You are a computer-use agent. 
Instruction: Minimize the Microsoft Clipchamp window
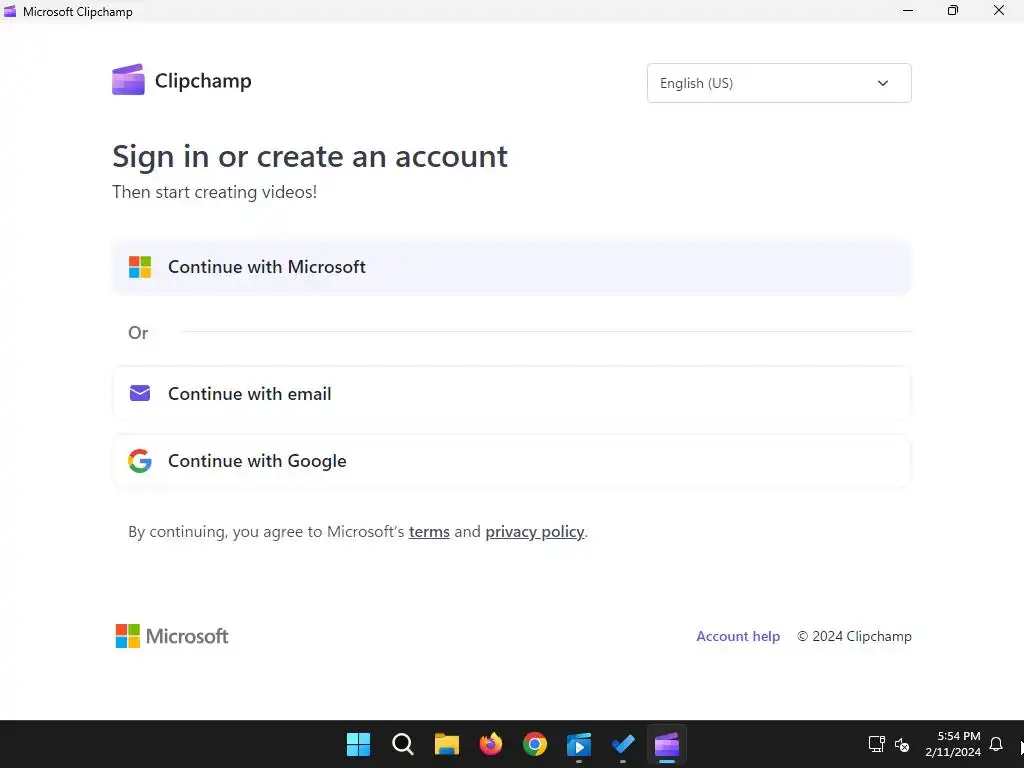click(908, 10)
